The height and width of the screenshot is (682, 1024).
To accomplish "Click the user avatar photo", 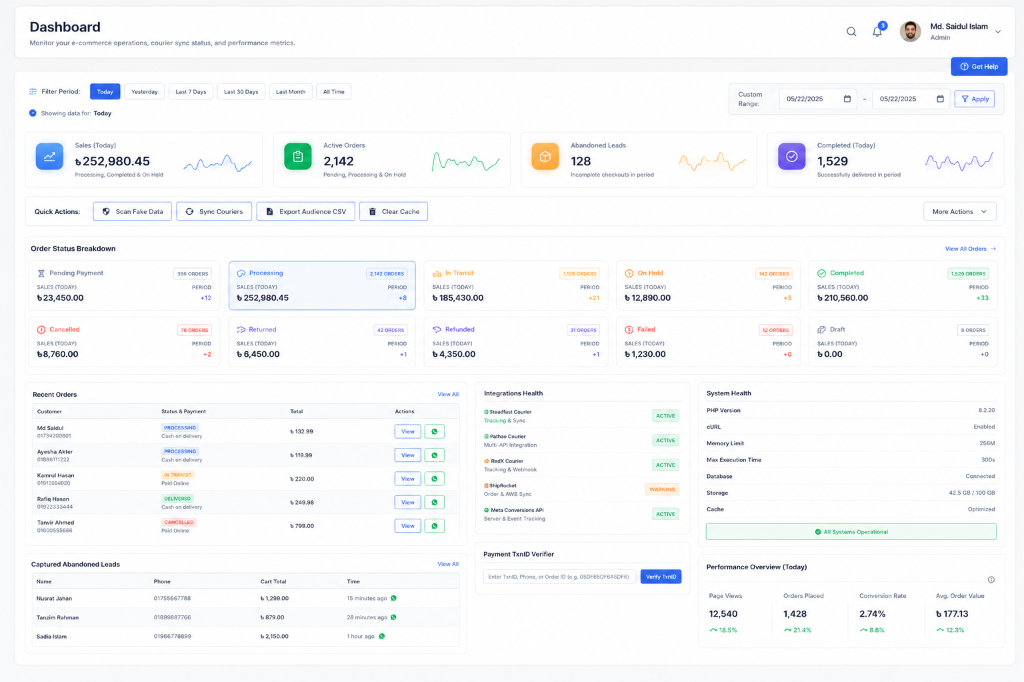I will 910,31.
